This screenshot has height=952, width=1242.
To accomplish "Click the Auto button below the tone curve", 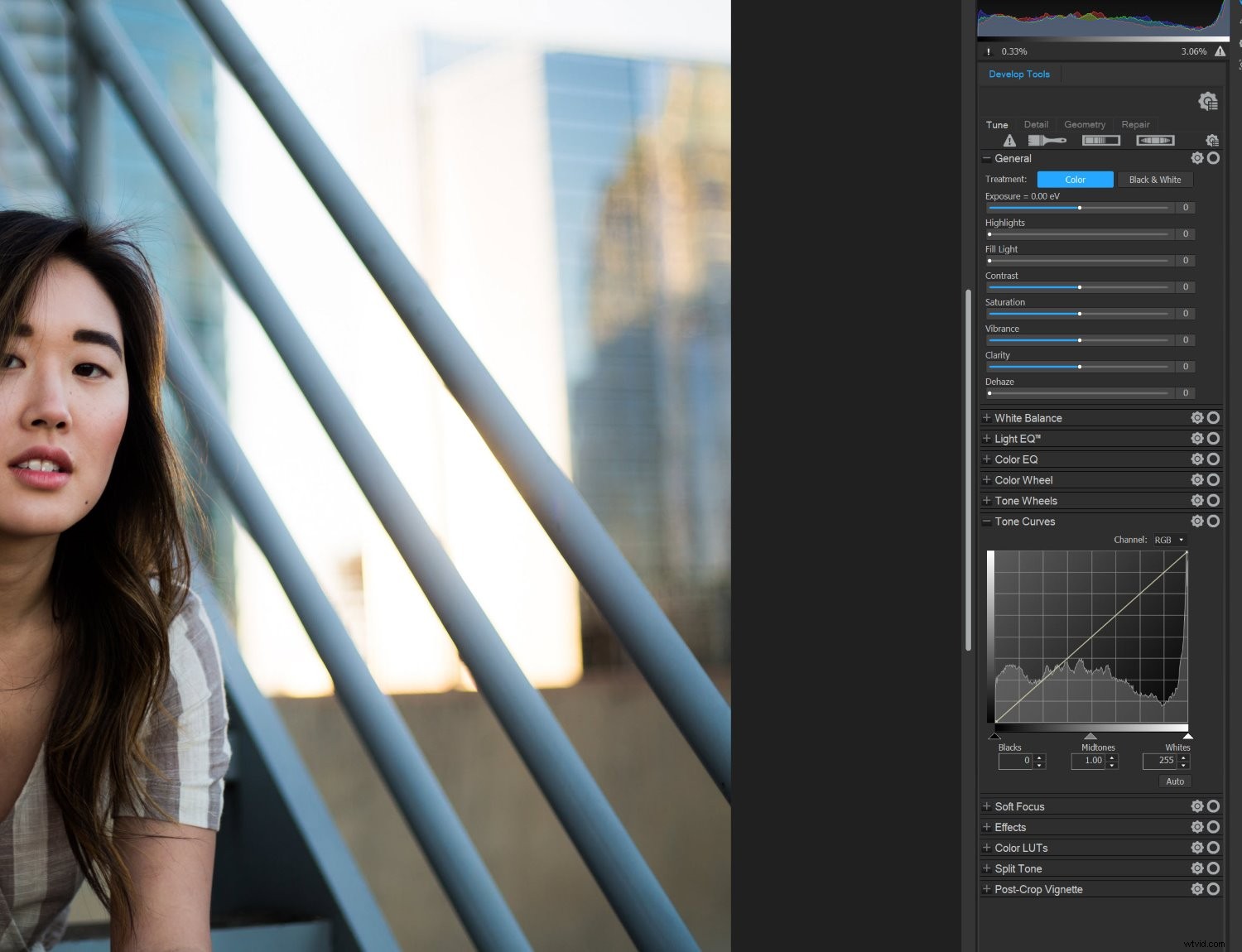I will click(x=1173, y=781).
